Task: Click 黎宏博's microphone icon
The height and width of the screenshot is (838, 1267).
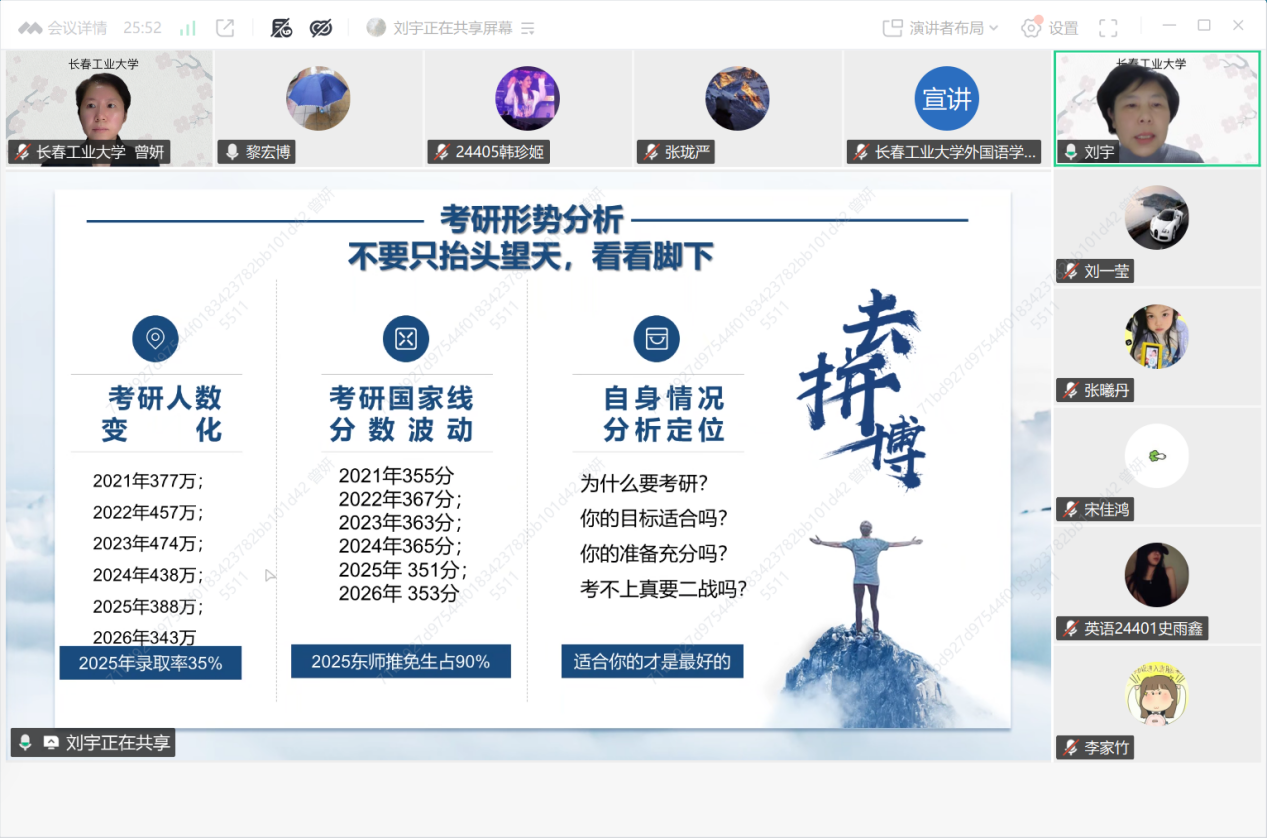Action: 232,152
